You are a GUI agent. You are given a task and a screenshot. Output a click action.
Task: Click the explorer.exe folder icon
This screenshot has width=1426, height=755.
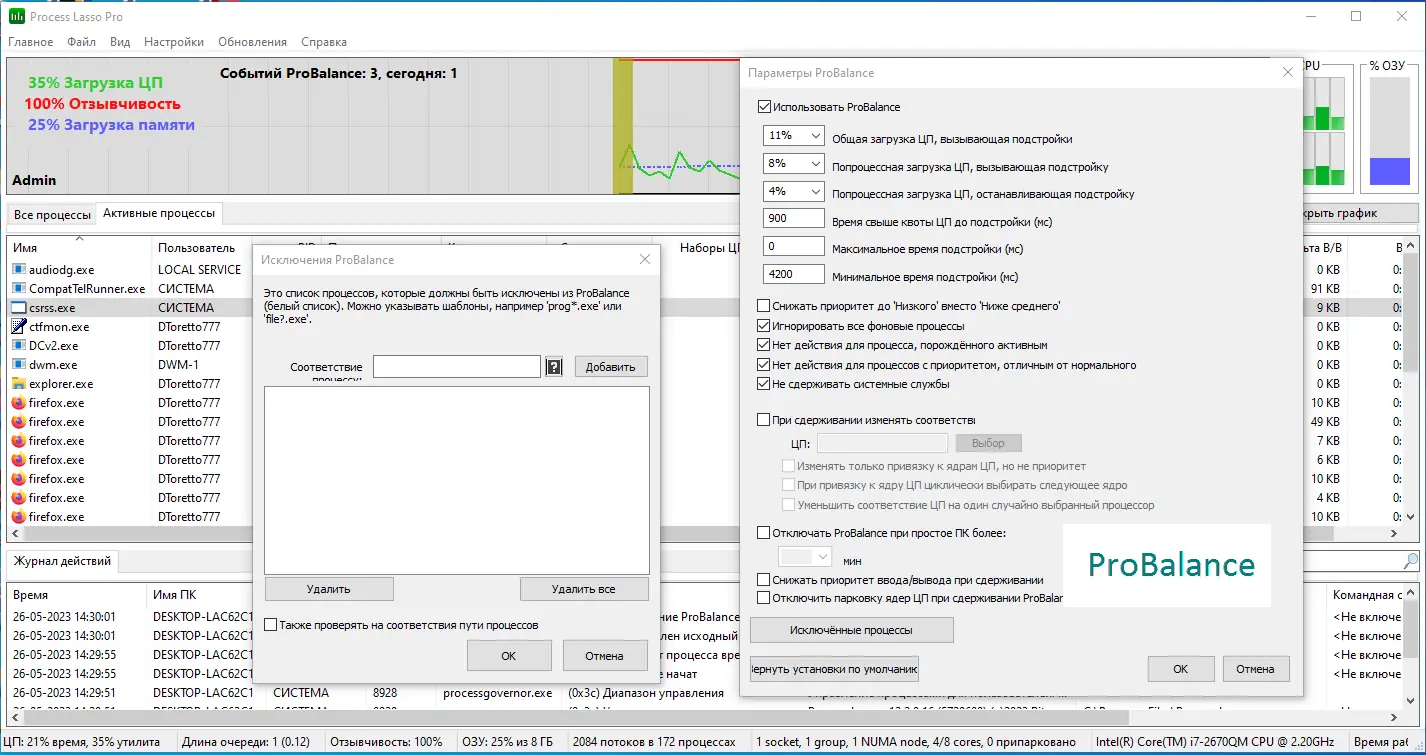pos(19,384)
